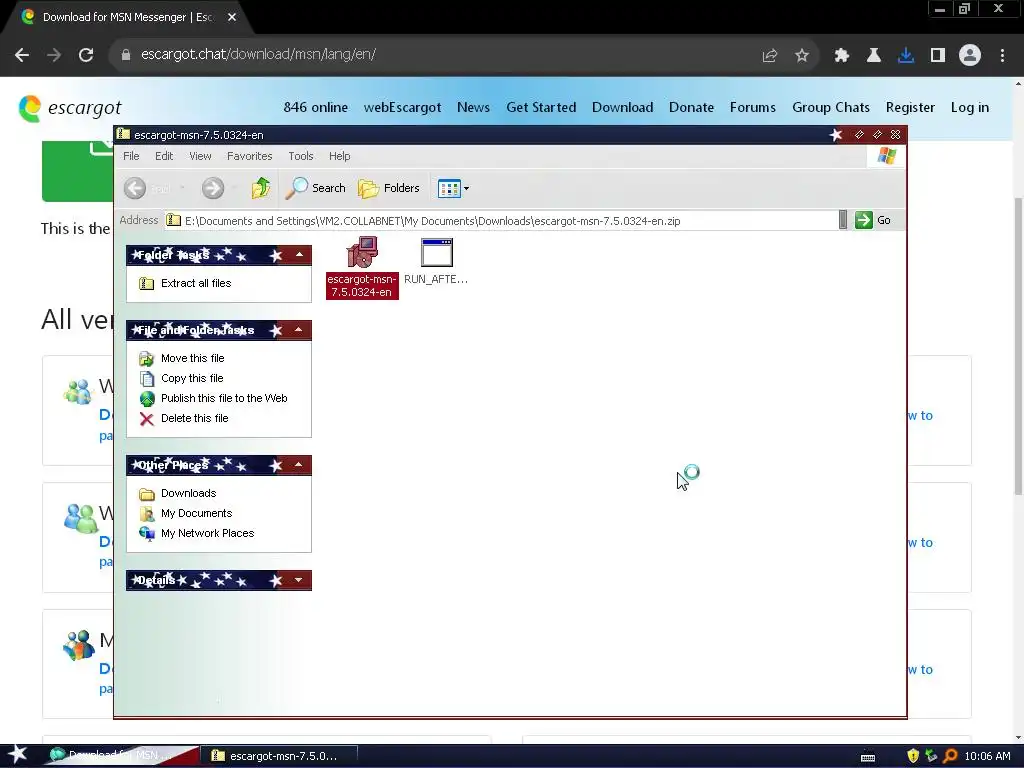This screenshot has height=768, width=1024.
Task: Open Group Chats nav link
Action: pos(831,108)
